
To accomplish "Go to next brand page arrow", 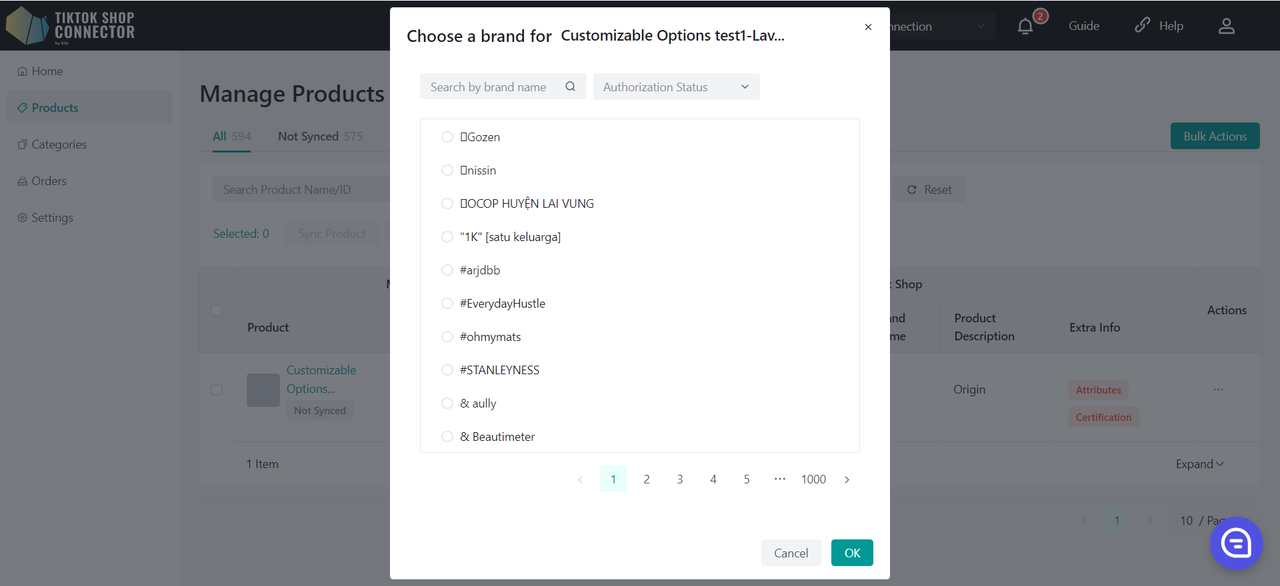I will (x=847, y=480).
